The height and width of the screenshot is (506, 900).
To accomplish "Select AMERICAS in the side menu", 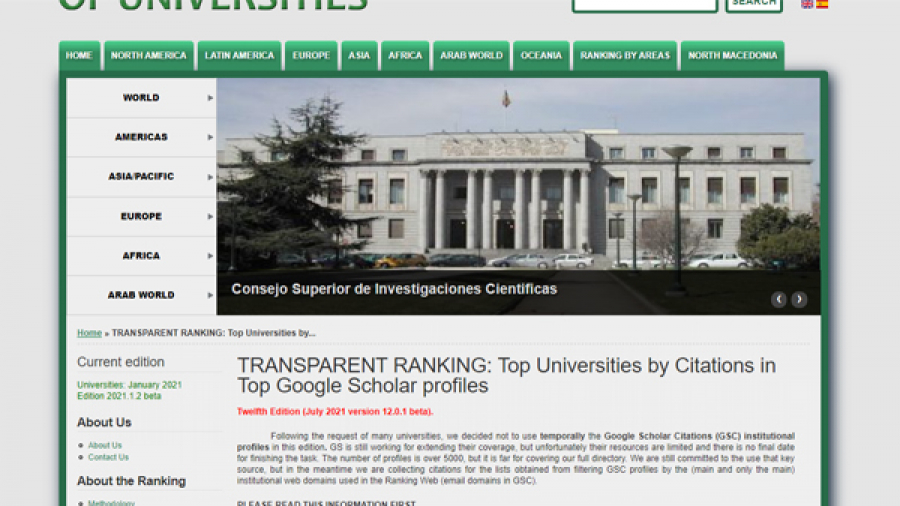I will tap(141, 137).
